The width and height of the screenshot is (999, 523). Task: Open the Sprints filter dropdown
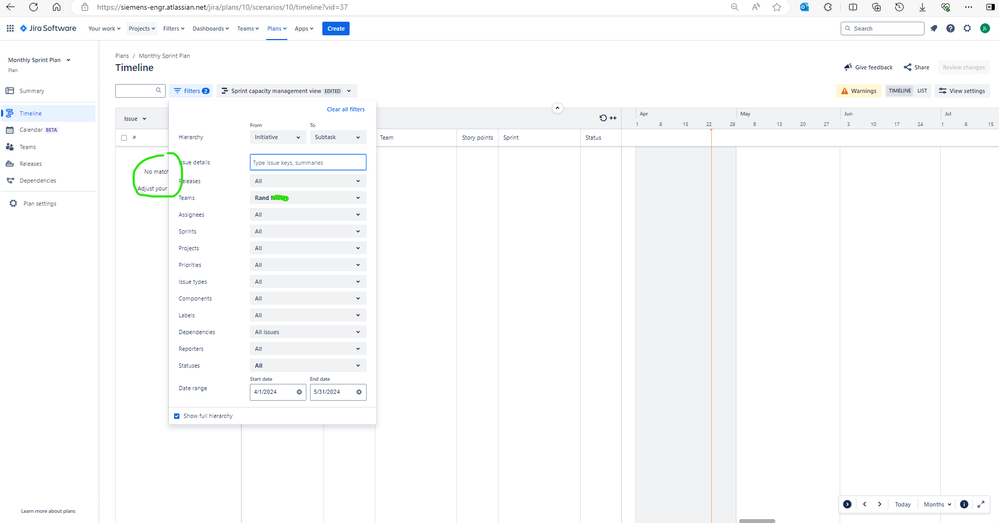tap(308, 231)
